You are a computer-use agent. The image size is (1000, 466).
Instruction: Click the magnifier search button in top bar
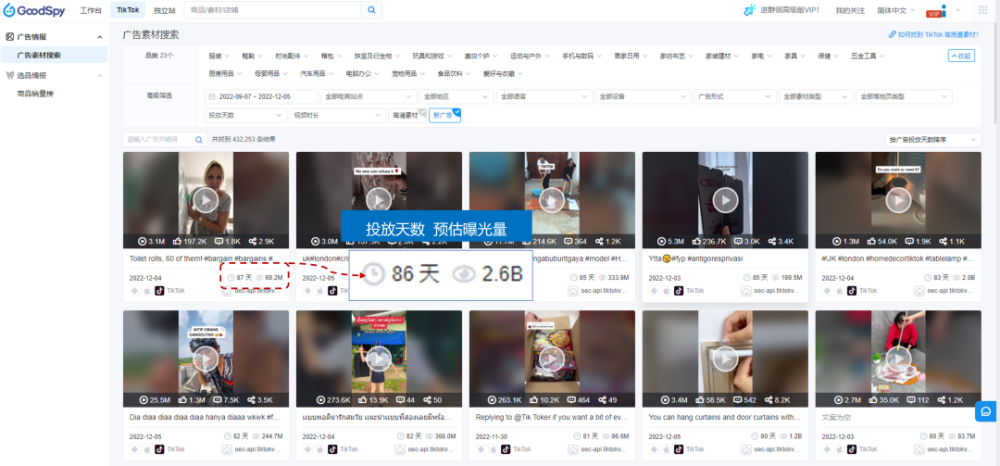coord(371,10)
